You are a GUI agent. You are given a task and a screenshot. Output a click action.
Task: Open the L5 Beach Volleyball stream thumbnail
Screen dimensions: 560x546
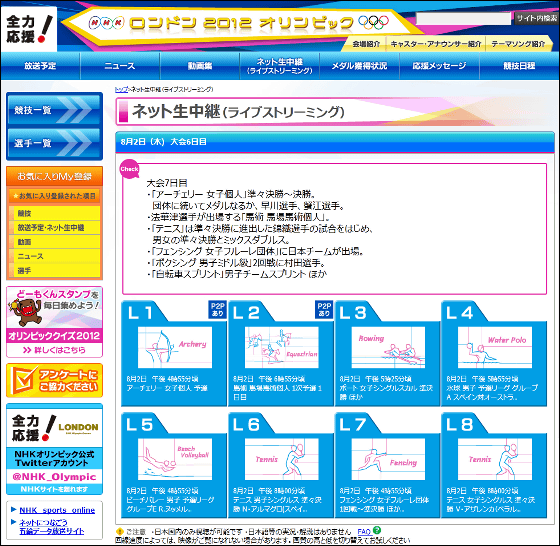coord(175,459)
